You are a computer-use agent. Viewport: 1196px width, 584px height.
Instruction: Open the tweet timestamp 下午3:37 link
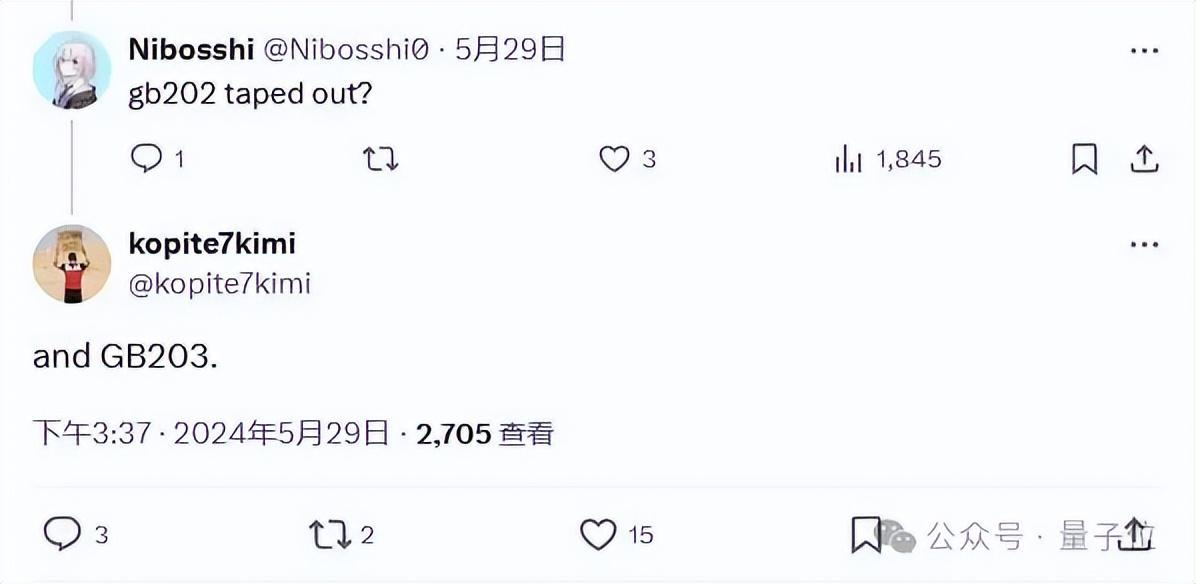pos(92,433)
